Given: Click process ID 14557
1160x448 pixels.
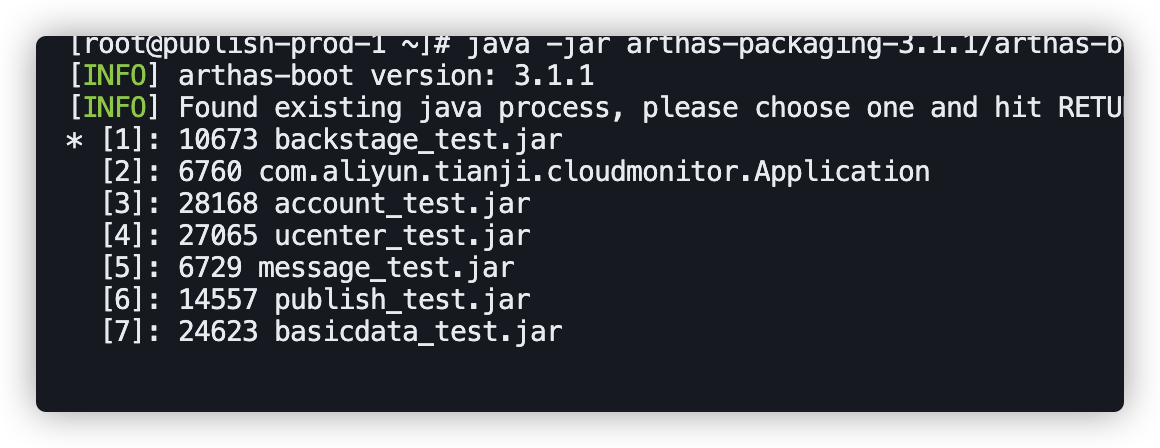Looking at the screenshot, I should (218, 299).
